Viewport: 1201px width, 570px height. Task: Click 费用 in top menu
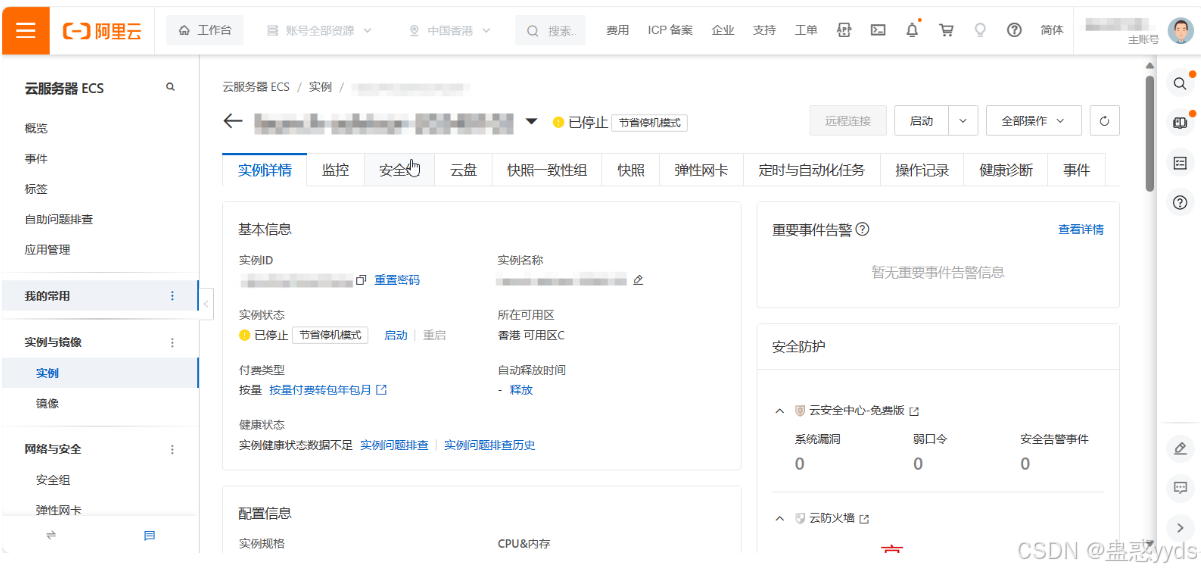[x=618, y=30]
